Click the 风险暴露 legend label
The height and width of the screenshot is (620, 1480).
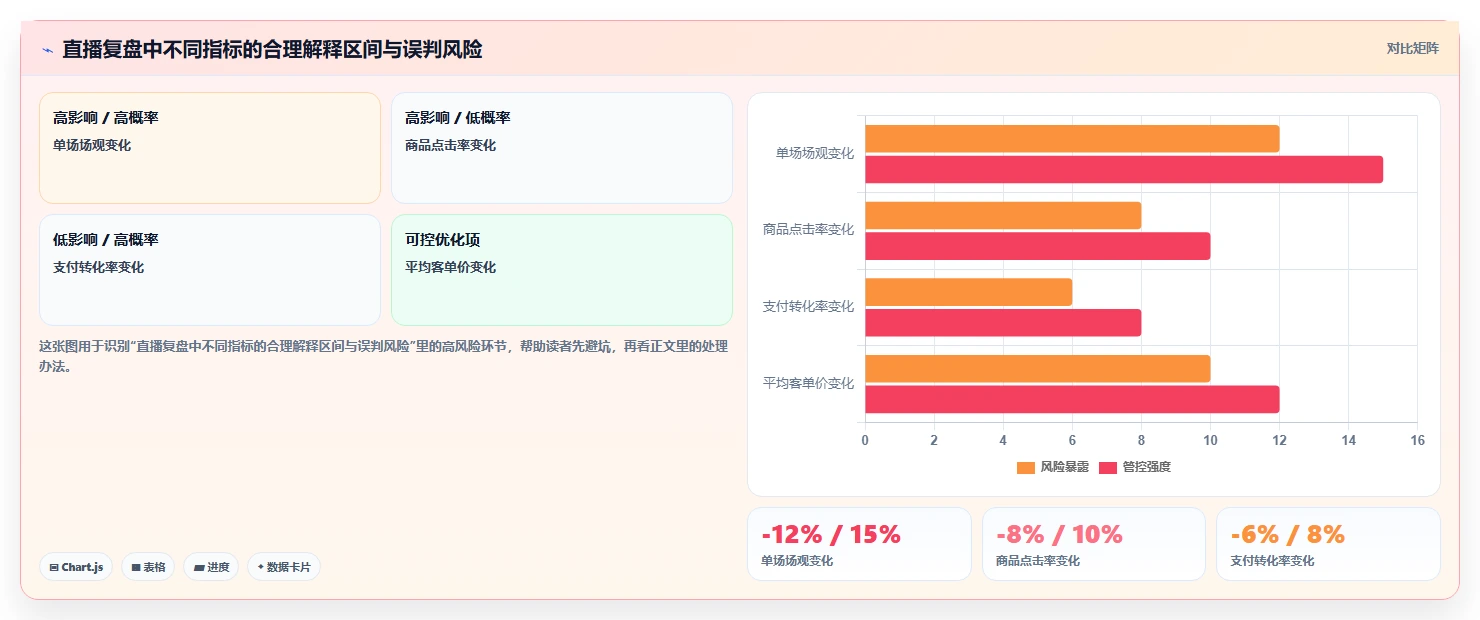pyautogui.click(x=1065, y=468)
